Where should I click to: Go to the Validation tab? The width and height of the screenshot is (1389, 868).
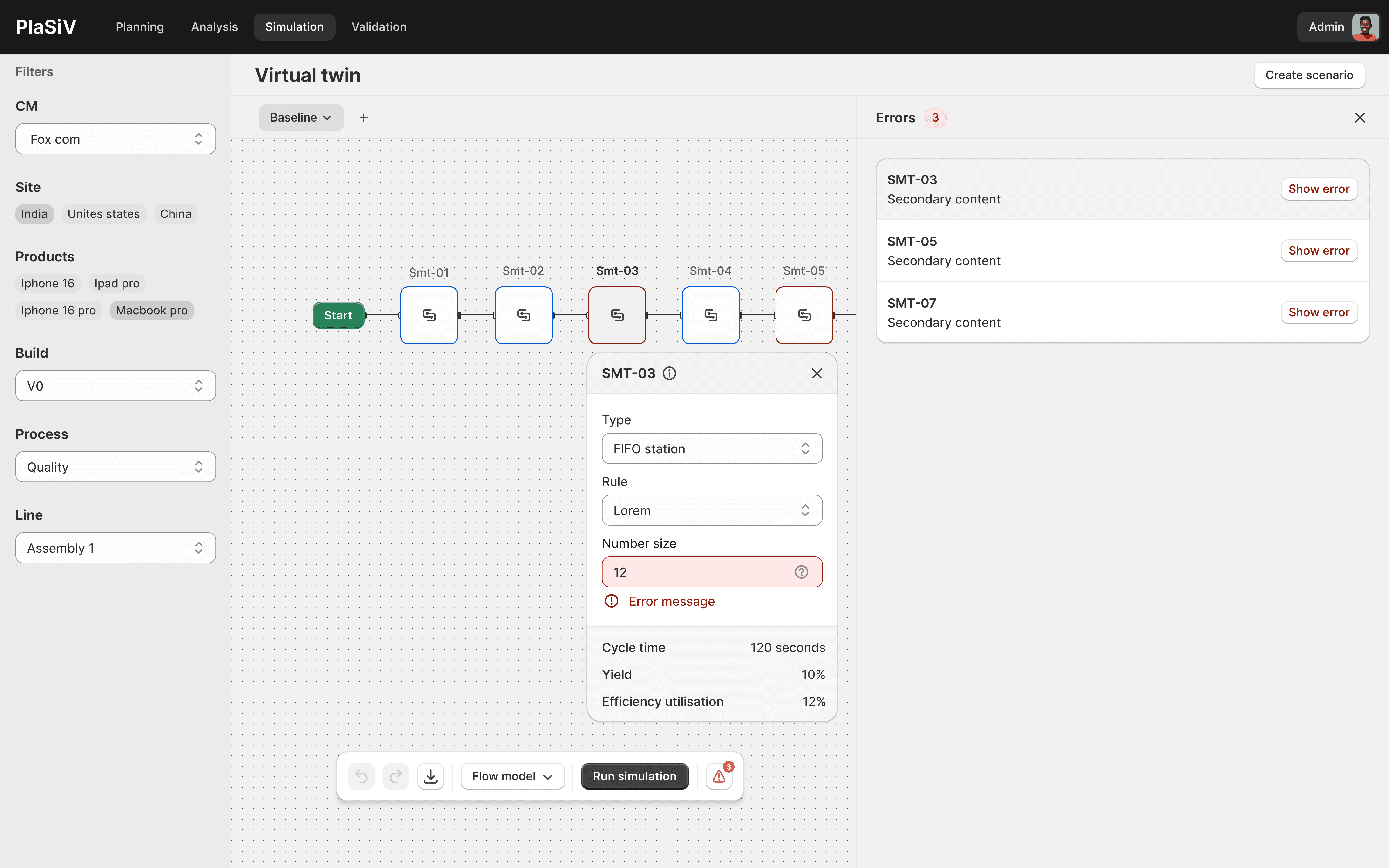tap(379, 27)
